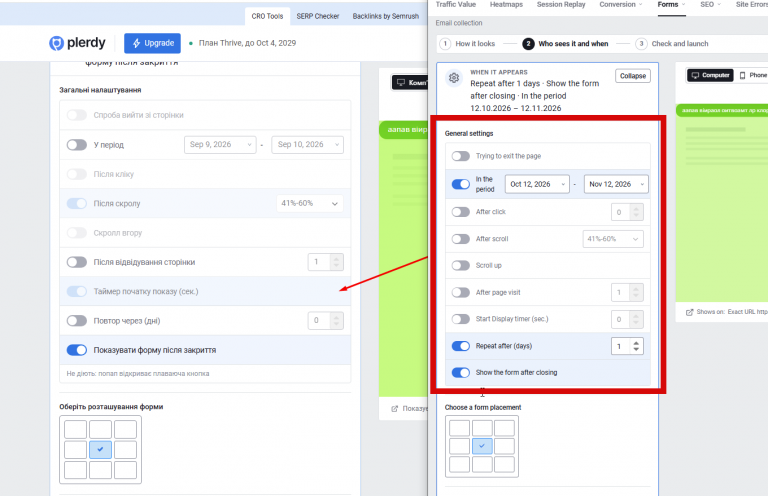Click the monitor icon in the left window preview
The height and width of the screenshot is (496, 768).
point(401,82)
